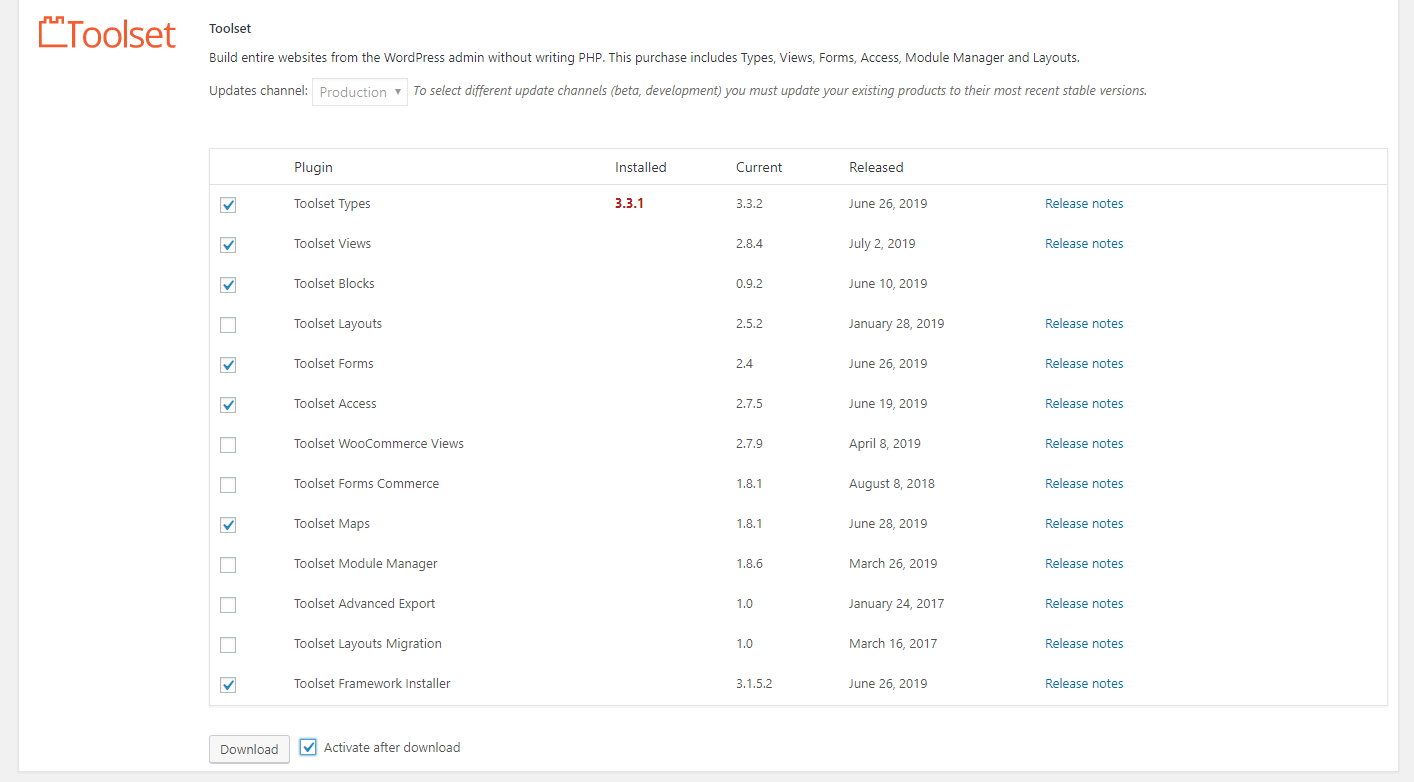Uncheck the Toolset Access checkbox
1414x782 pixels.
tap(228, 405)
